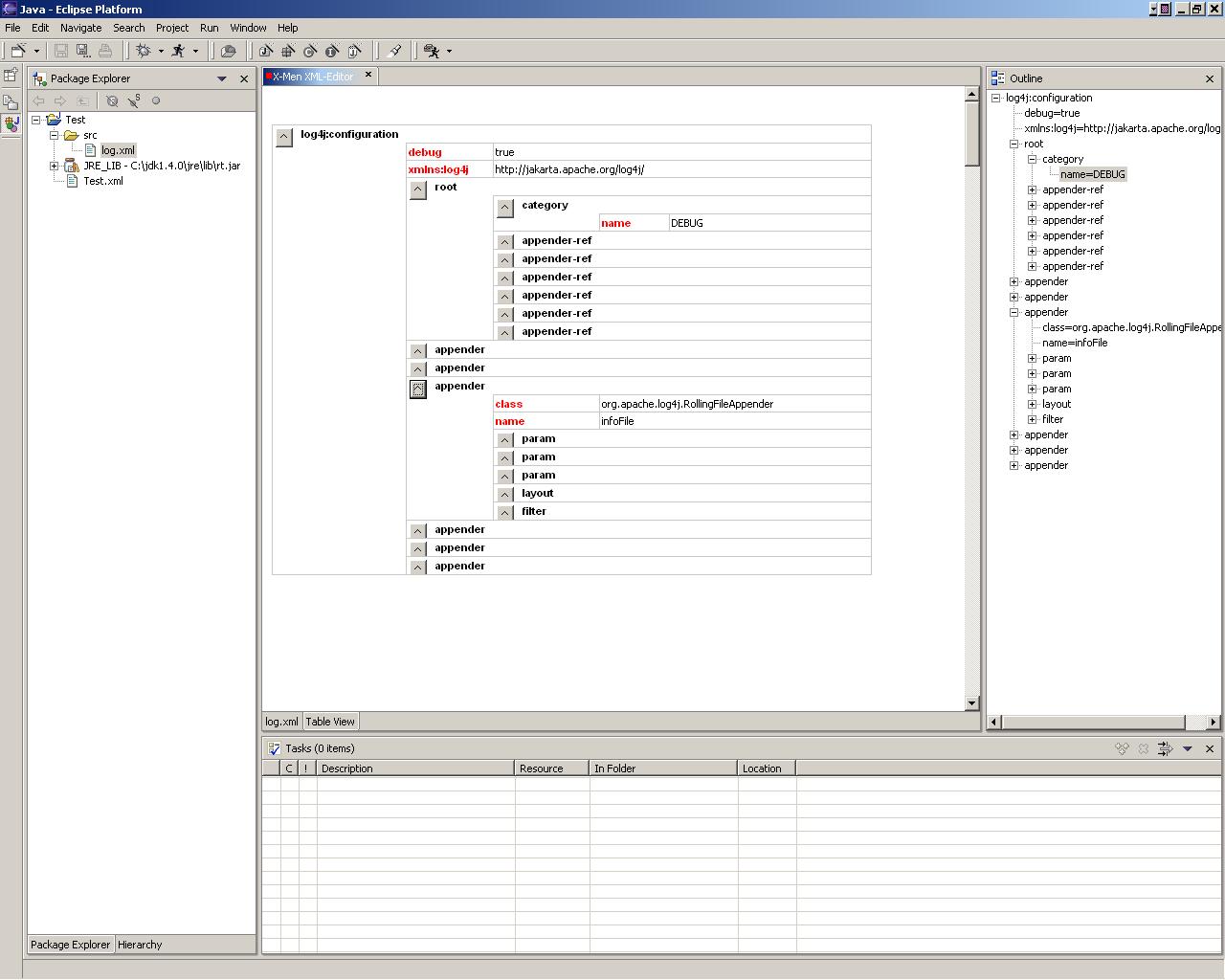Open the Package Explorer view menu arrow
1225x980 pixels.
[222, 78]
